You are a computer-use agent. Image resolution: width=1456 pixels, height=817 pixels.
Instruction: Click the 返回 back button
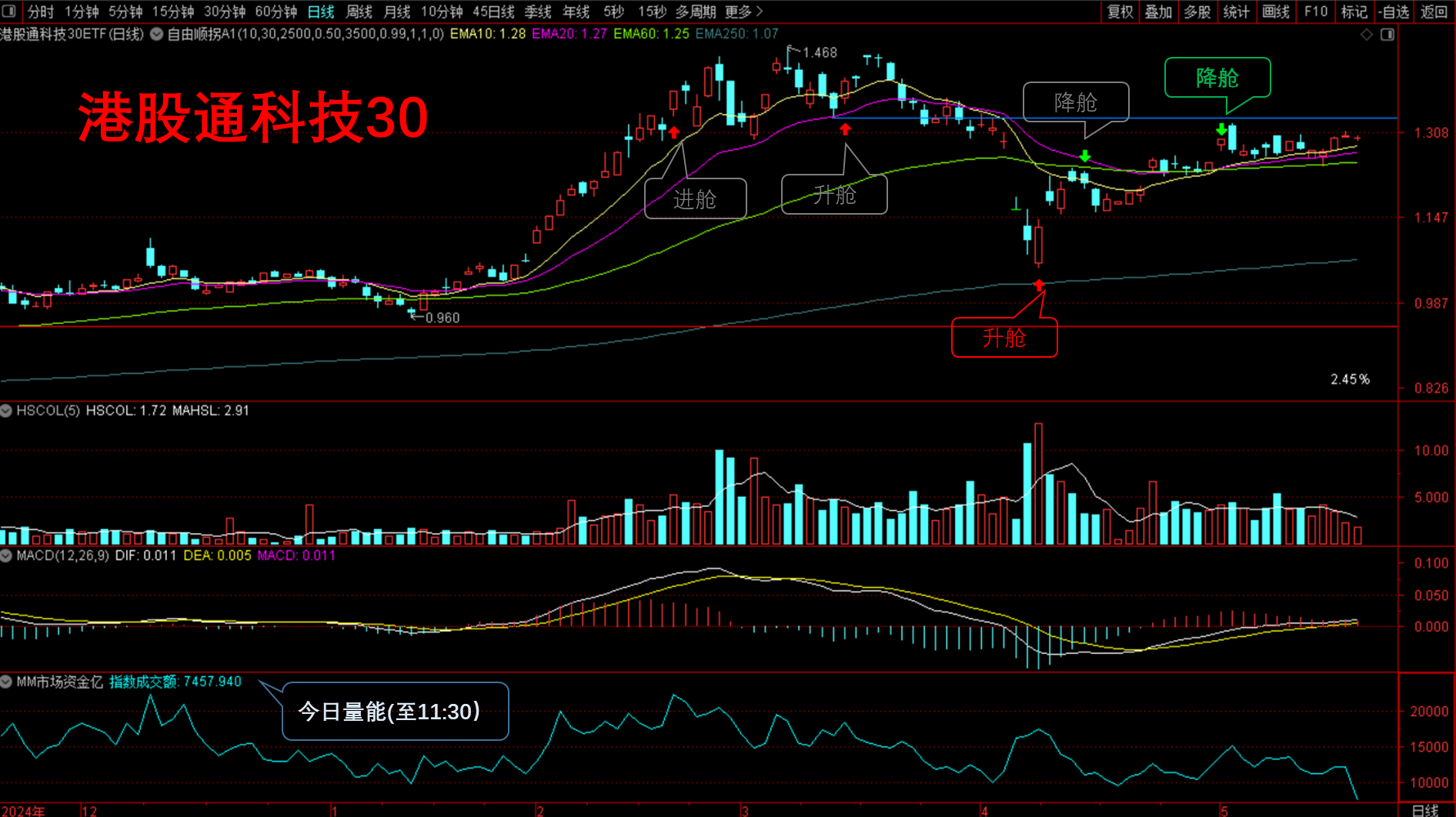tap(1434, 12)
